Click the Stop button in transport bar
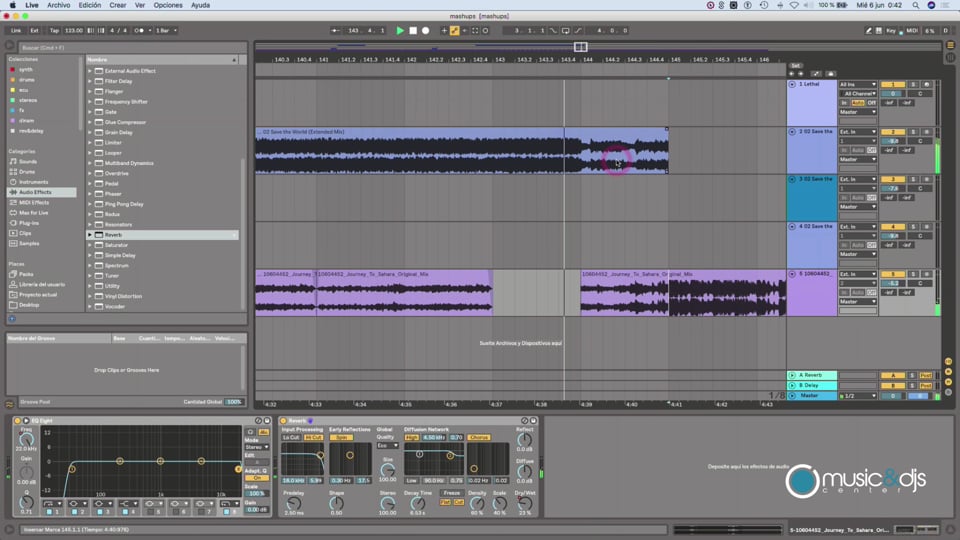This screenshot has width=960, height=540. (x=413, y=30)
